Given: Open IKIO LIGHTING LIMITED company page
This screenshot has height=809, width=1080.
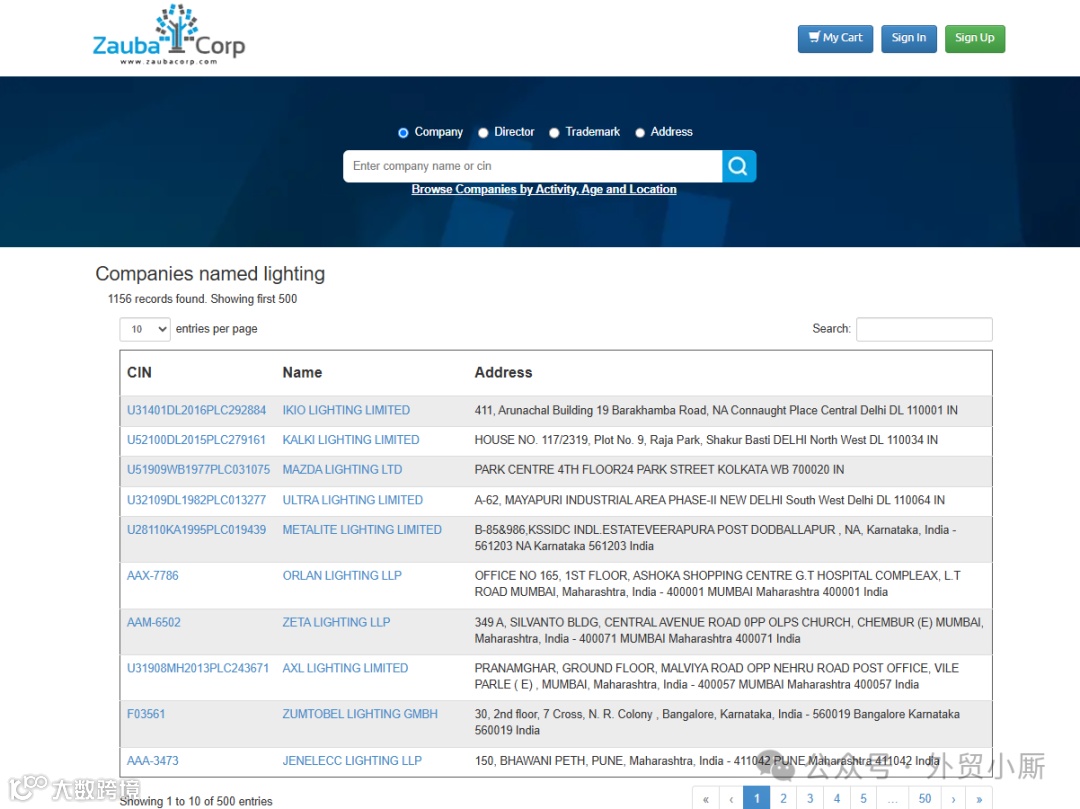Looking at the screenshot, I should coord(346,410).
